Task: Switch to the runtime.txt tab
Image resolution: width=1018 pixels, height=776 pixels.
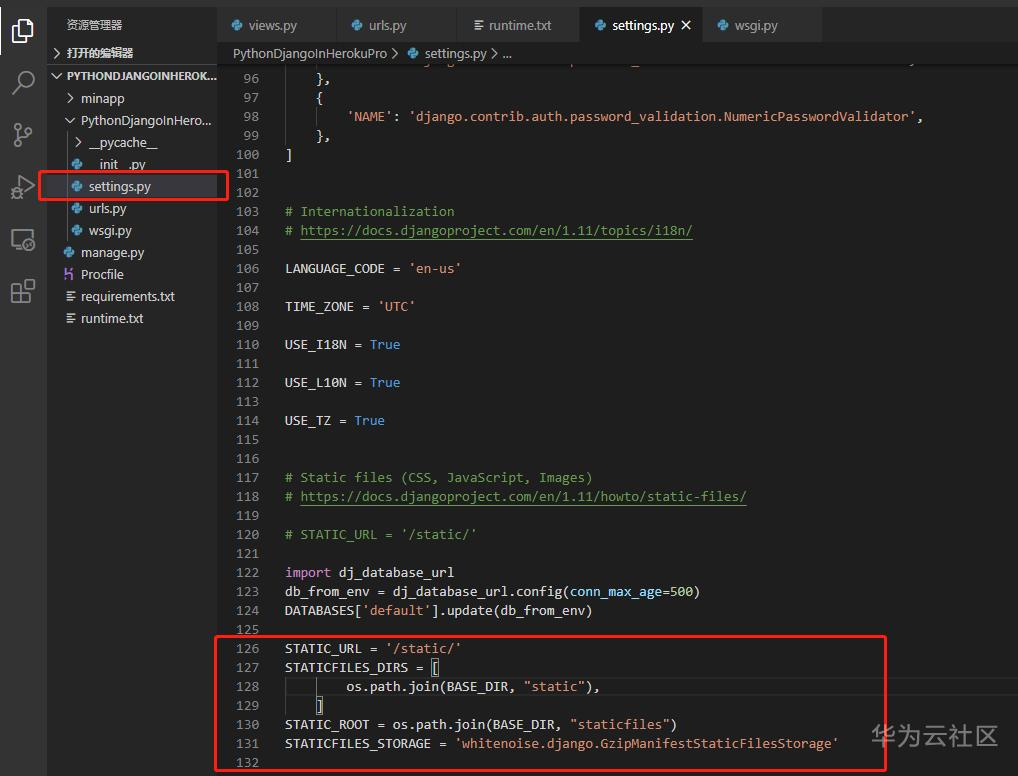Action: pyautogui.click(x=517, y=25)
